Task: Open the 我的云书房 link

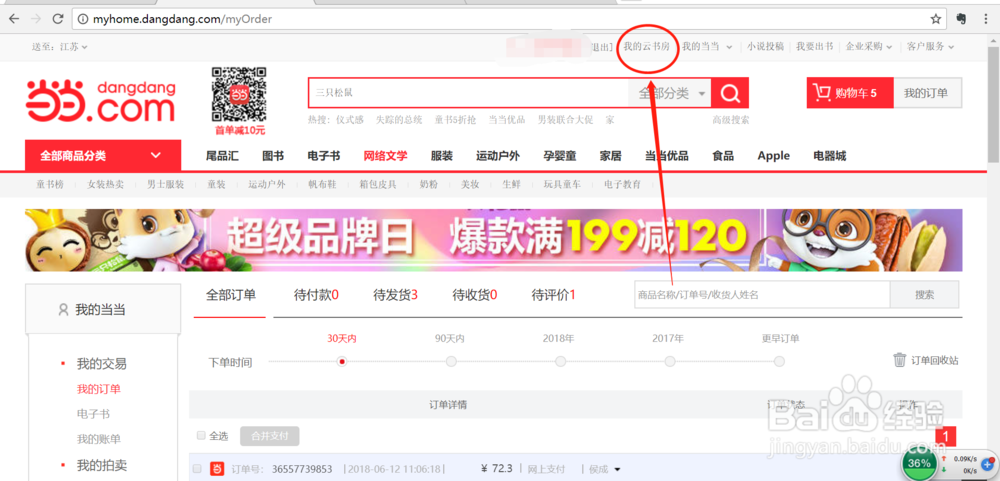Action: [647, 47]
